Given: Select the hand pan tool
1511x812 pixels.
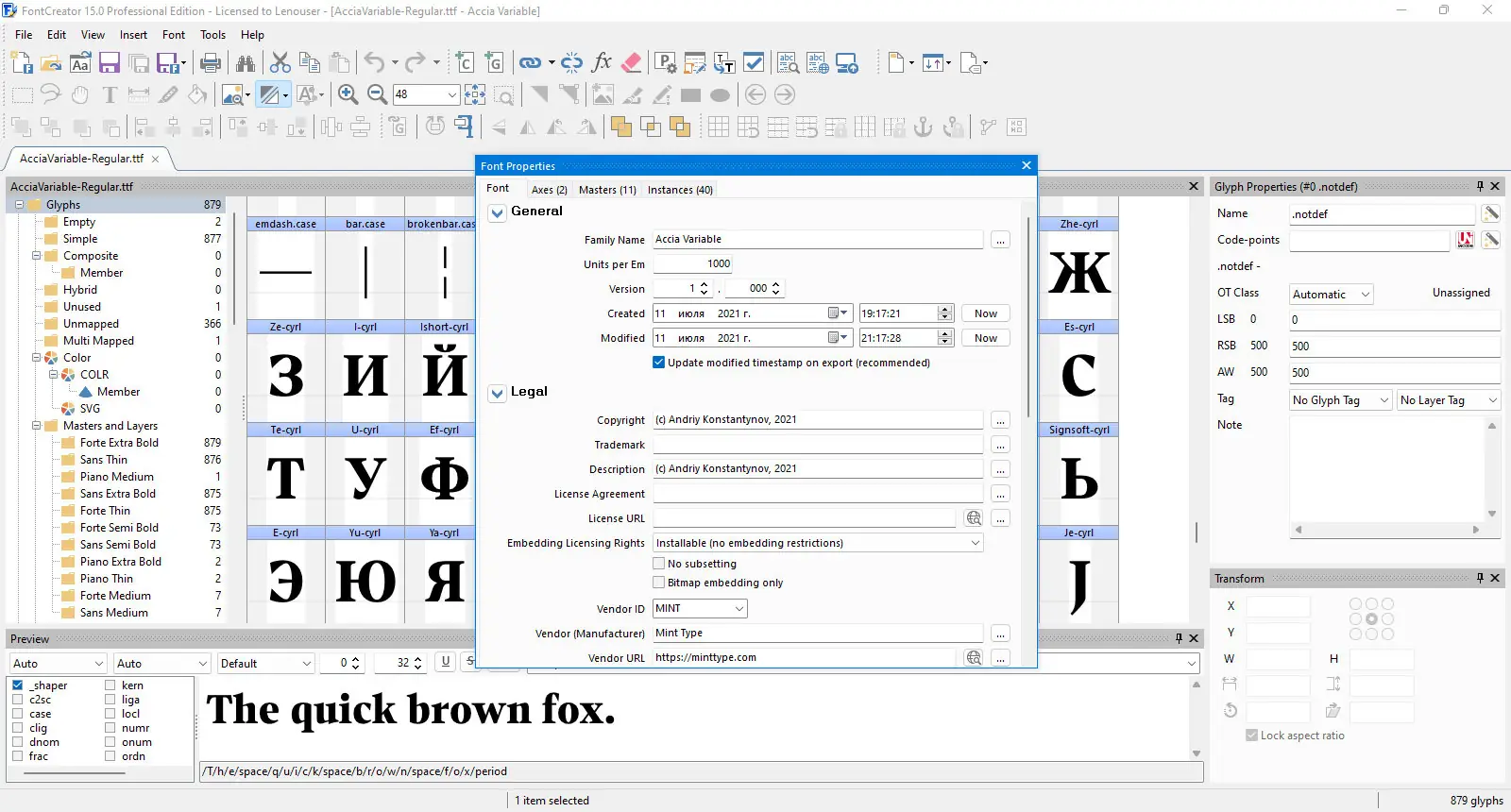Looking at the screenshot, I should (x=80, y=94).
